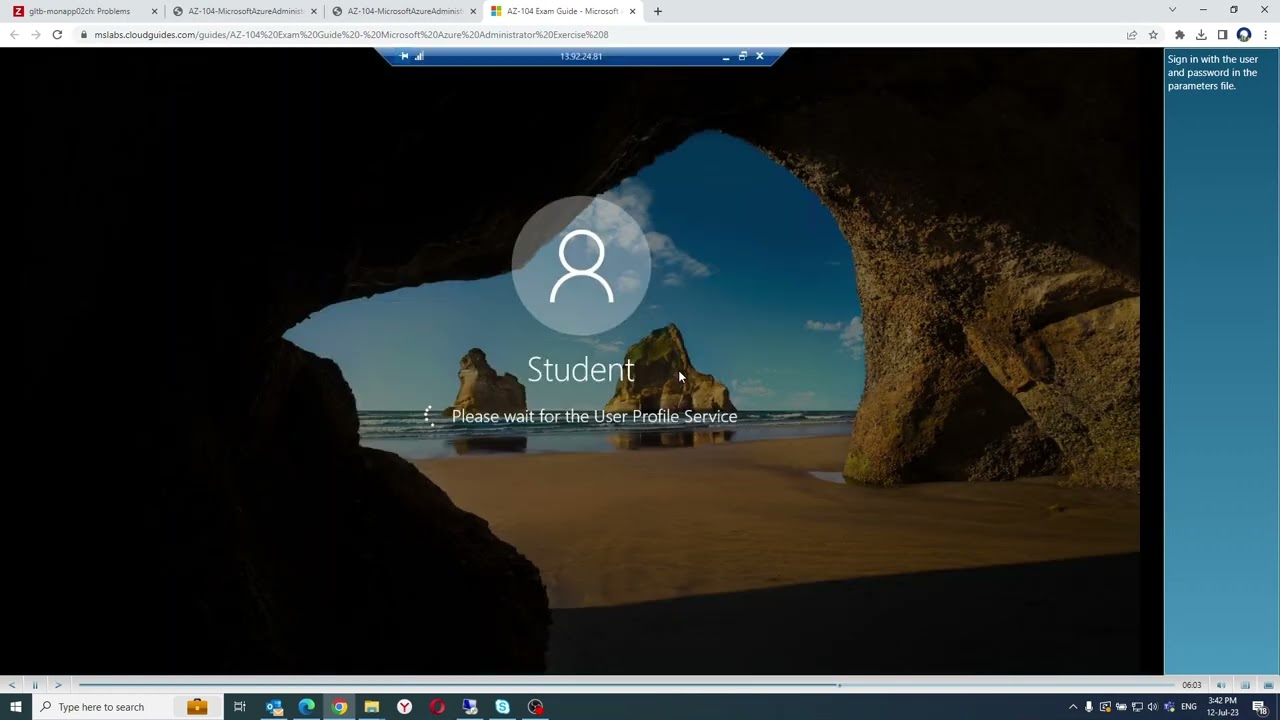The image size is (1280, 720).
Task: Click 'Please wait for the User Profile Service'
Action: [x=594, y=416]
